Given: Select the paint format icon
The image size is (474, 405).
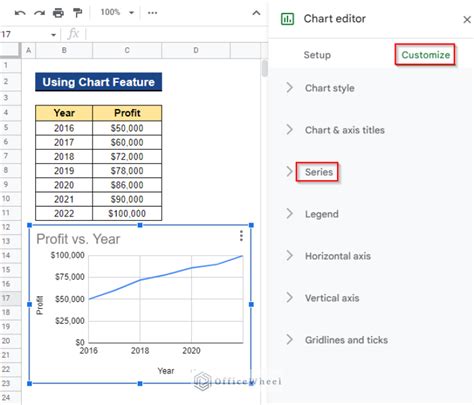Looking at the screenshot, I should click(77, 13).
